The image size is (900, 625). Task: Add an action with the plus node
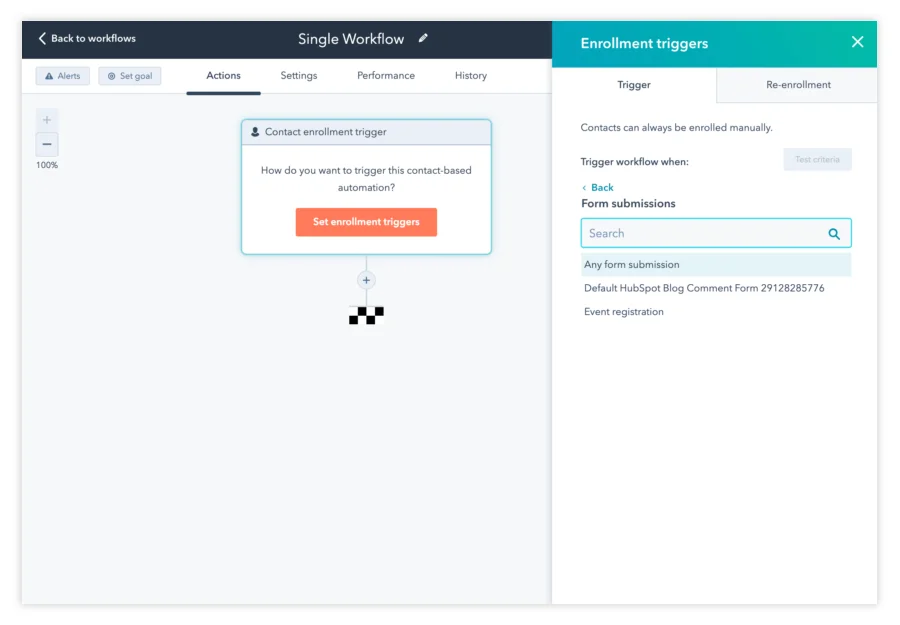coord(366,280)
